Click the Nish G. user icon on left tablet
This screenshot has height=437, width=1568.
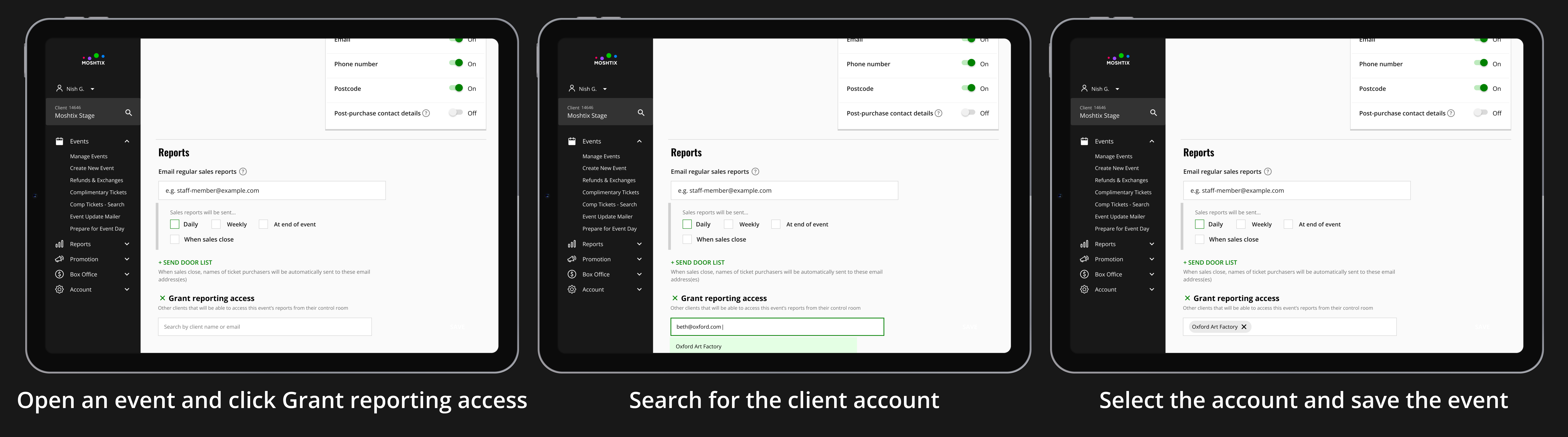click(59, 88)
